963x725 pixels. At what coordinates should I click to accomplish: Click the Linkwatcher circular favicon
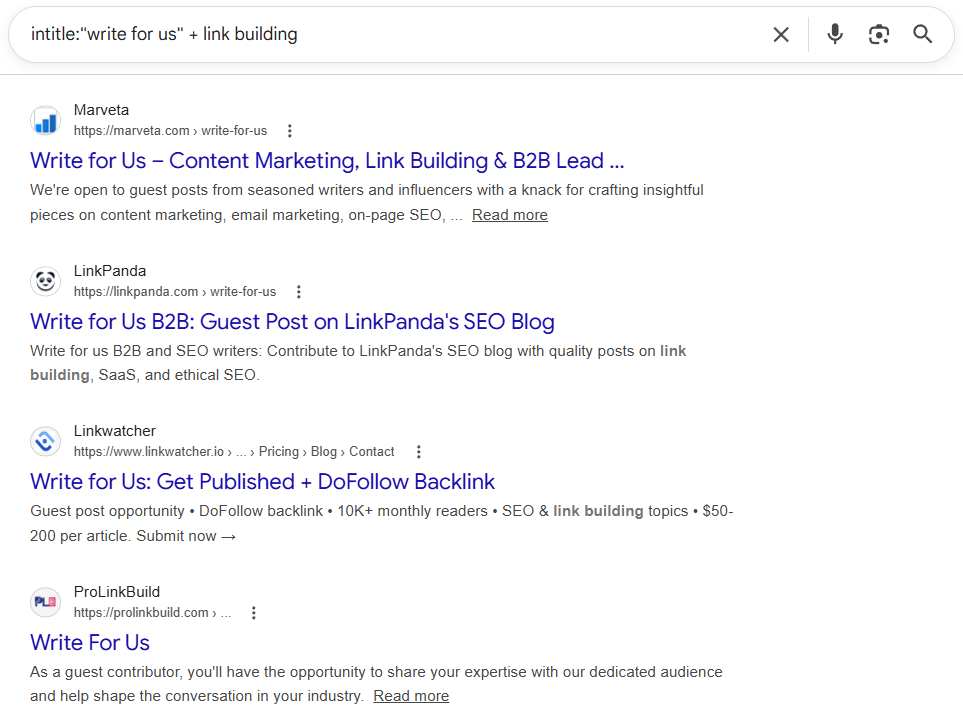[45, 441]
